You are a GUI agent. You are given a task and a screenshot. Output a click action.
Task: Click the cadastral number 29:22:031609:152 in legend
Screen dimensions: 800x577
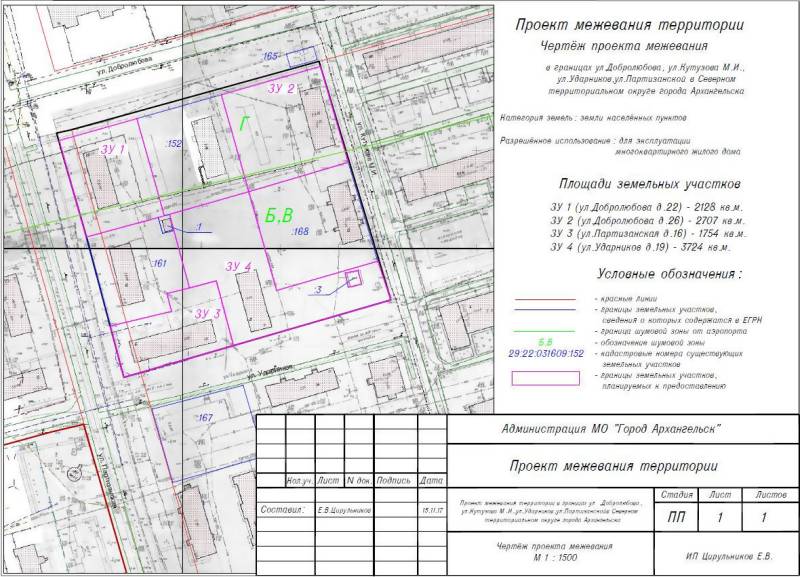[546, 354]
